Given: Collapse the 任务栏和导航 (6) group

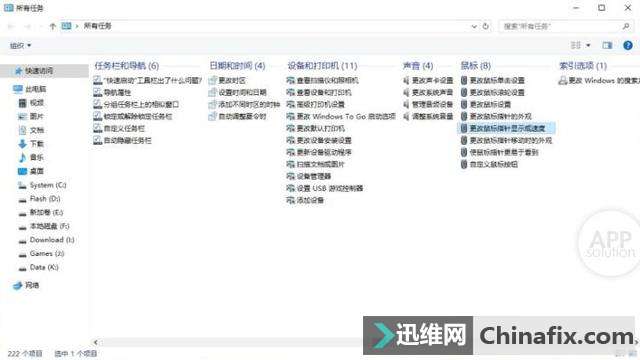Looking at the screenshot, I should tap(127, 65).
